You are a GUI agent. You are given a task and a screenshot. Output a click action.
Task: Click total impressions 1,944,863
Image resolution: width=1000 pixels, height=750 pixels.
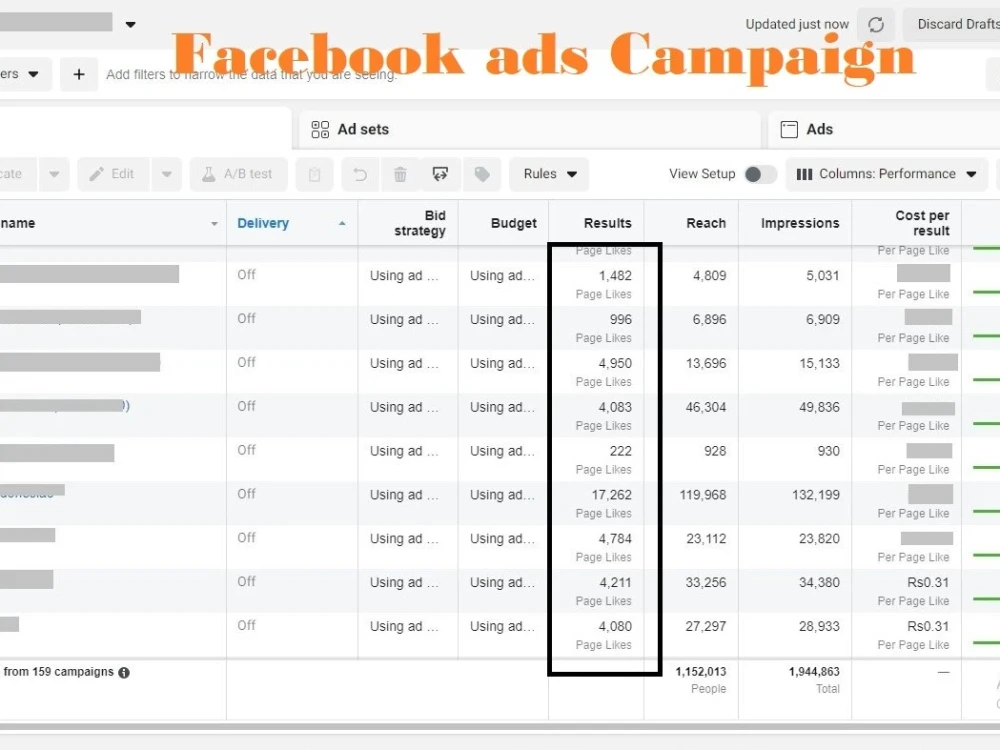[x=814, y=672]
